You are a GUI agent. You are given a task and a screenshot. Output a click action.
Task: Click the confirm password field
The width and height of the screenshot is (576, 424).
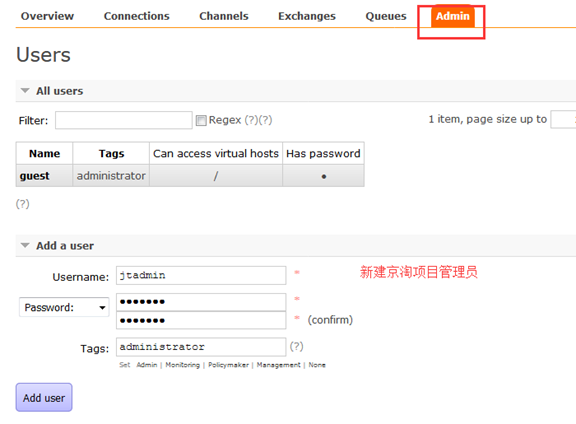click(x=201, y=320)
